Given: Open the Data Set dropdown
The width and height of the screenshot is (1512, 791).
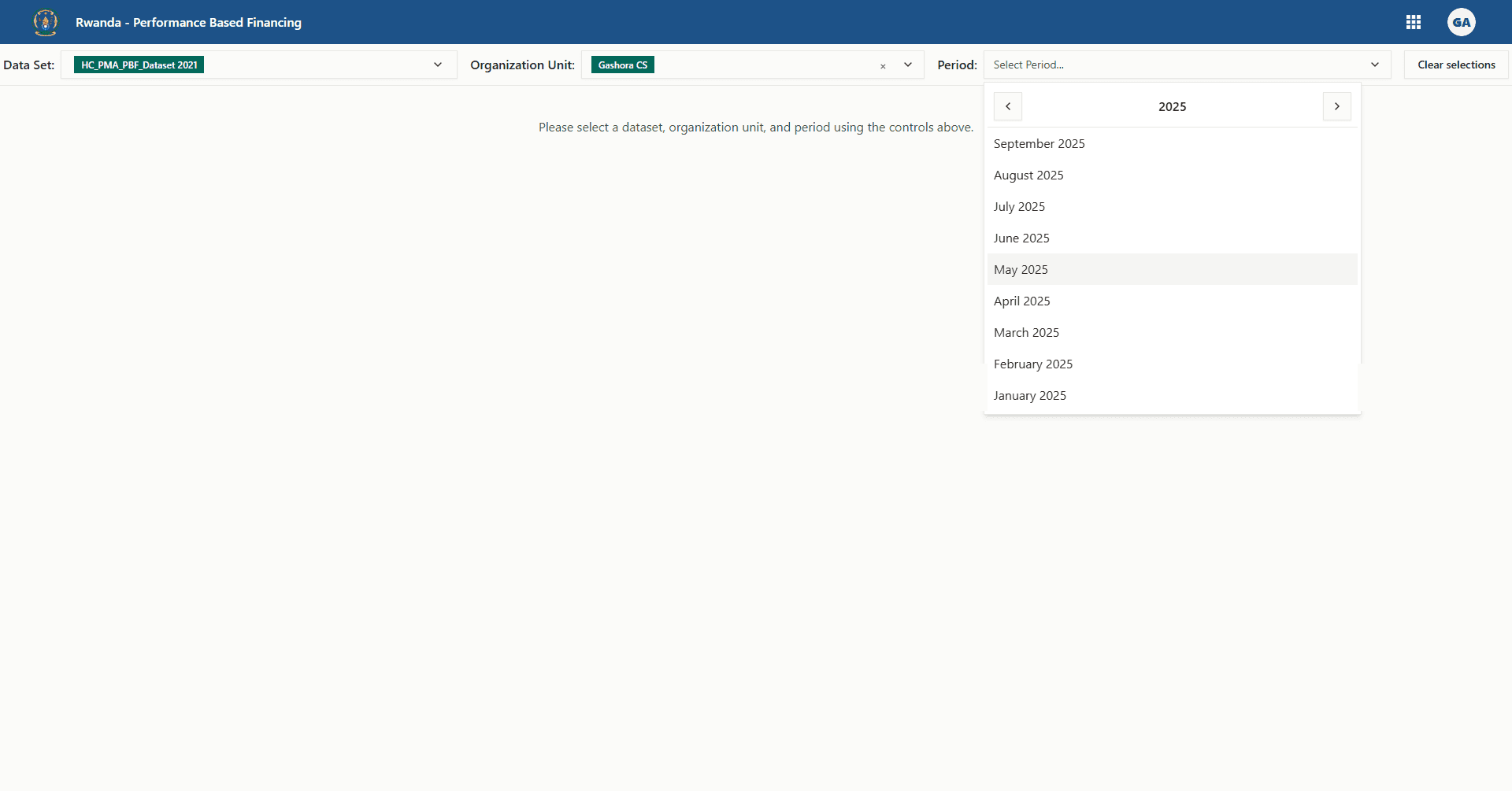Looking at the screenshot, I should click(438, 65).
